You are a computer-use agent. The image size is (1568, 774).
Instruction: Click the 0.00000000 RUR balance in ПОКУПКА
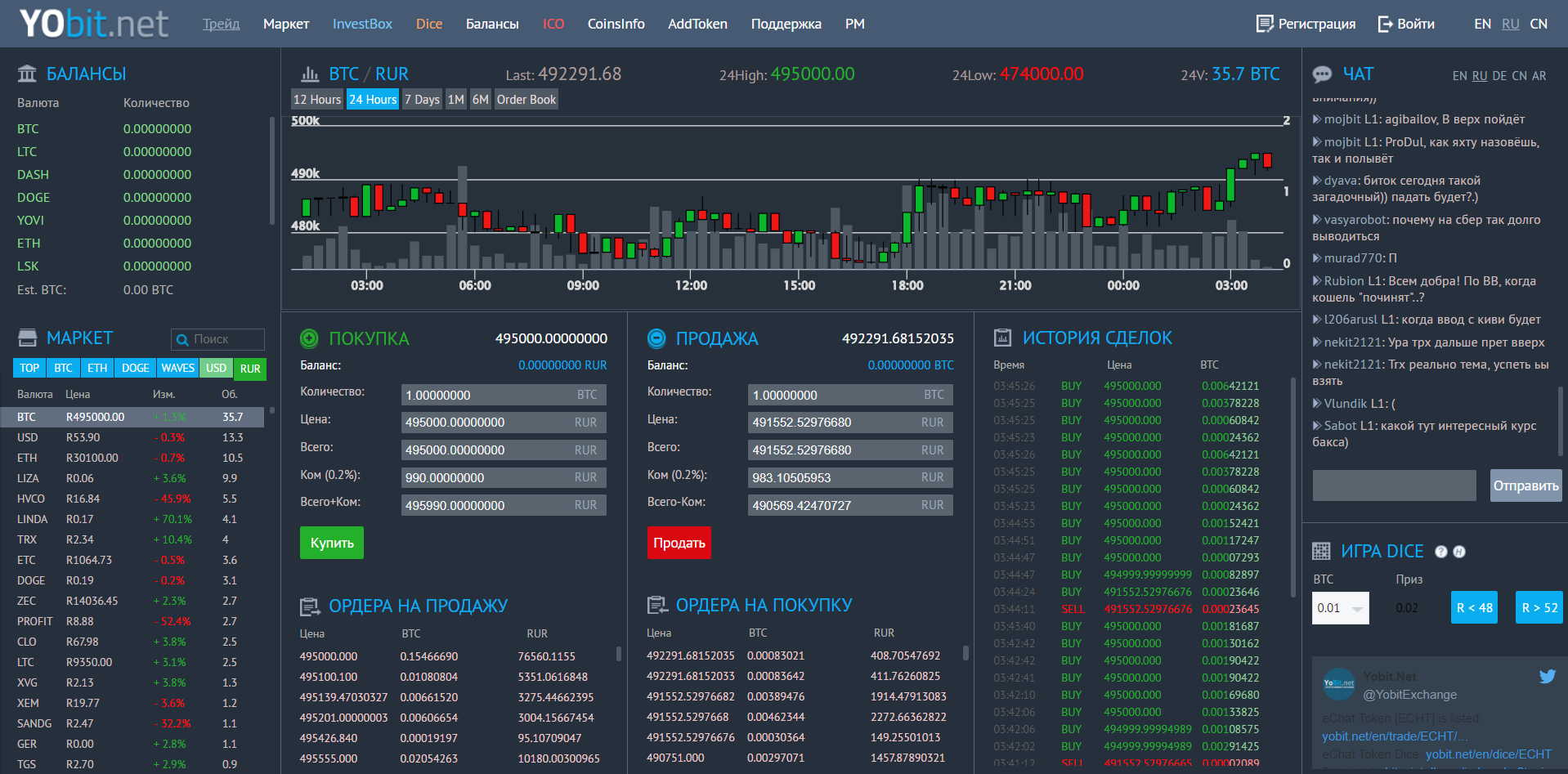click(x=562, y=365)
